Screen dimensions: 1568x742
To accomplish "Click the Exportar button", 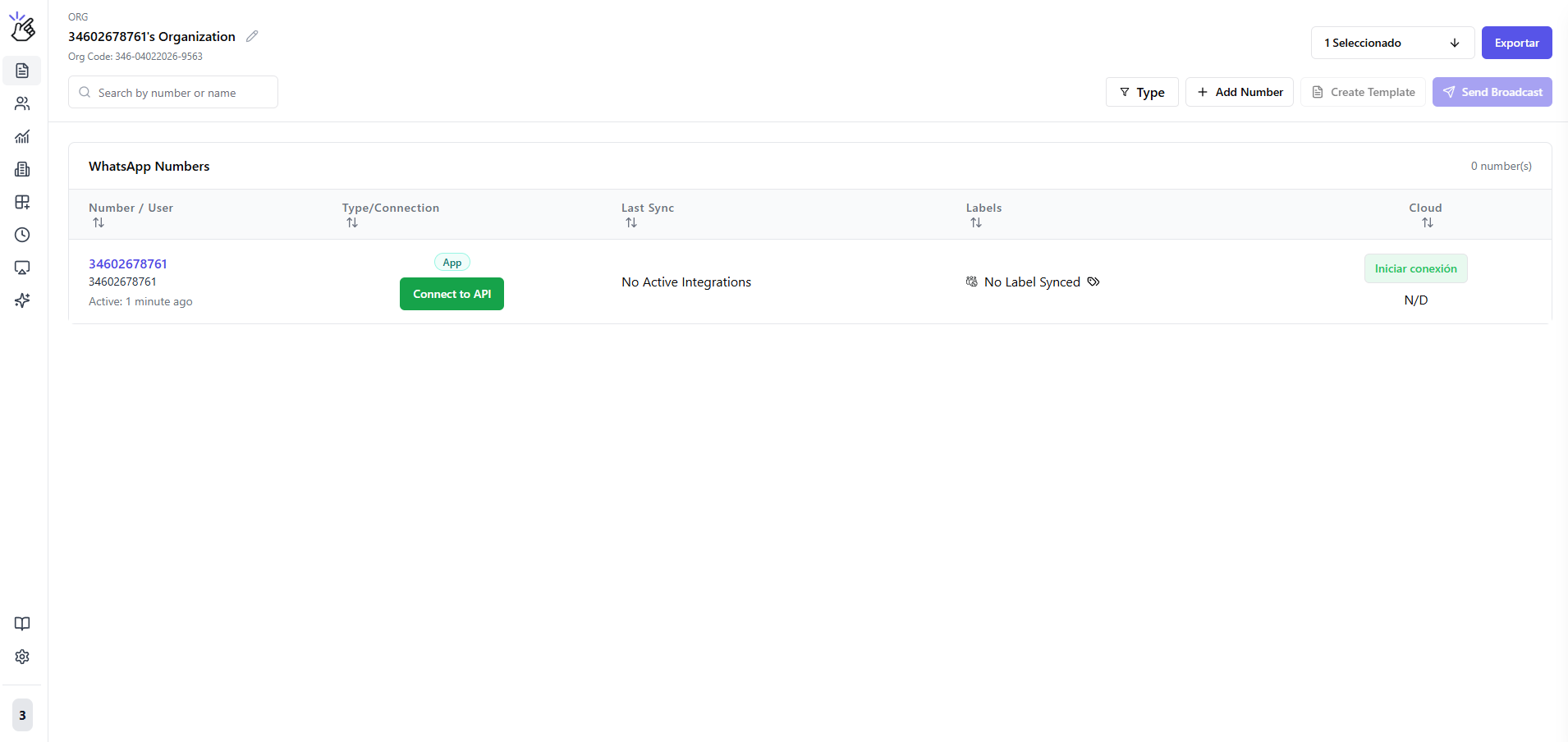I will (x=1516, y=43).
